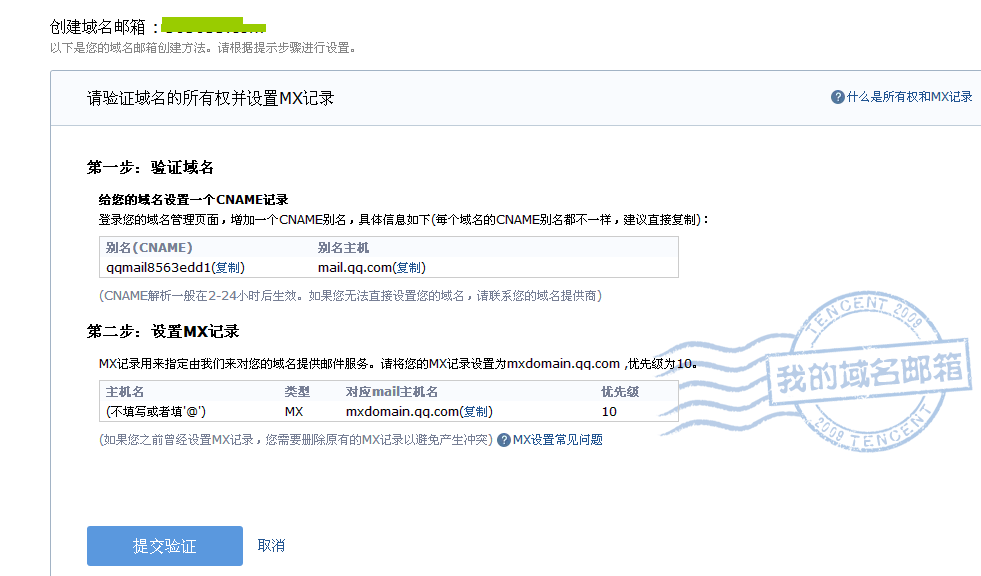Image resolution: width=981 pixels, height=576 pixels.
Task: Select the mxdomain.qq.com table cell text
Action: point(402,412)
